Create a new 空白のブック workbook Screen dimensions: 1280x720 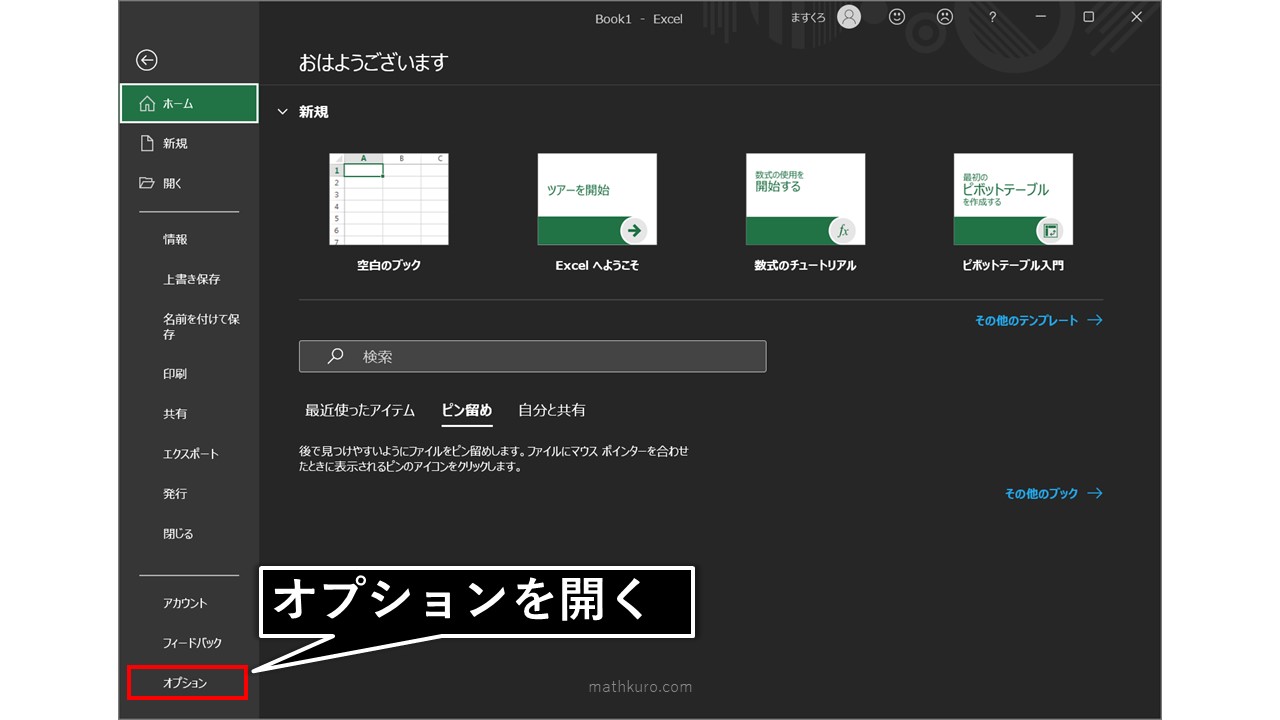pos(387,198)
